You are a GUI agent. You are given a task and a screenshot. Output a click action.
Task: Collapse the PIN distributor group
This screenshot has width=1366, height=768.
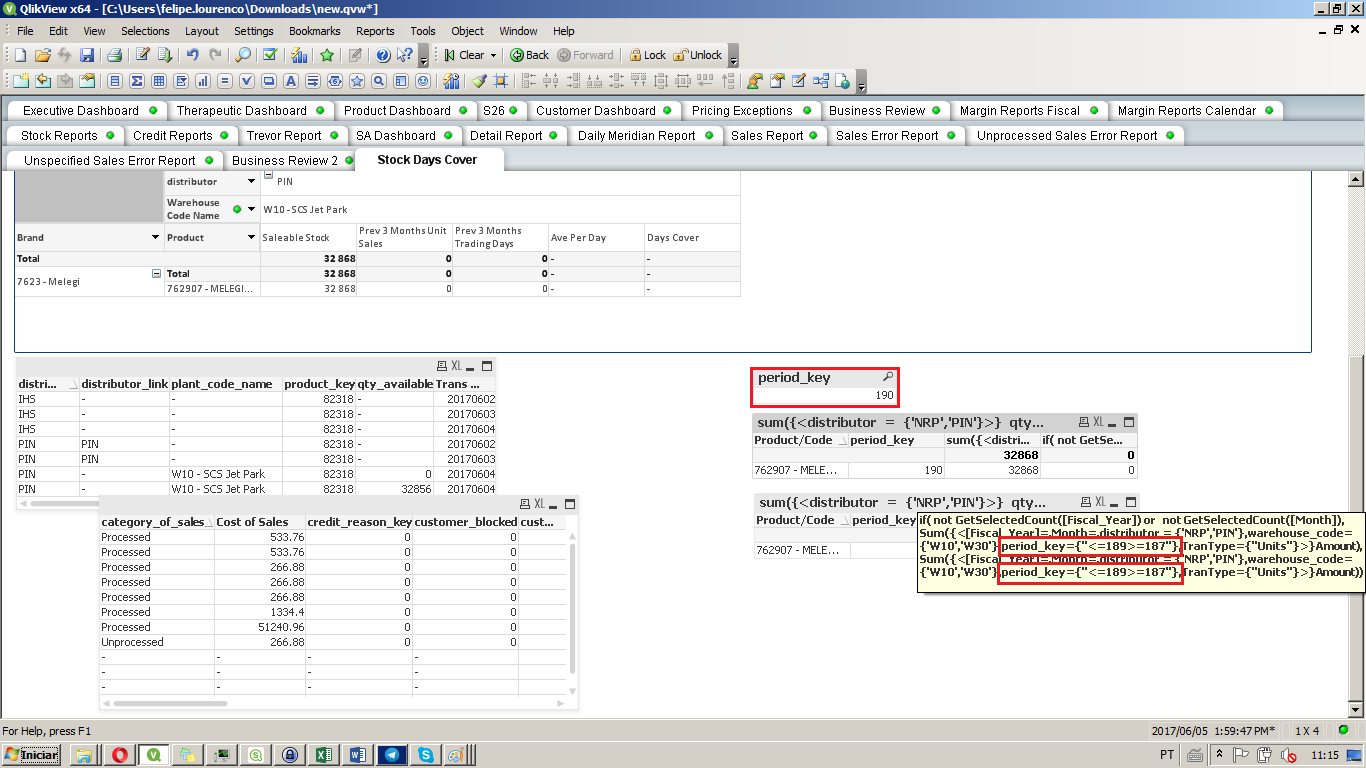point(268,176)
